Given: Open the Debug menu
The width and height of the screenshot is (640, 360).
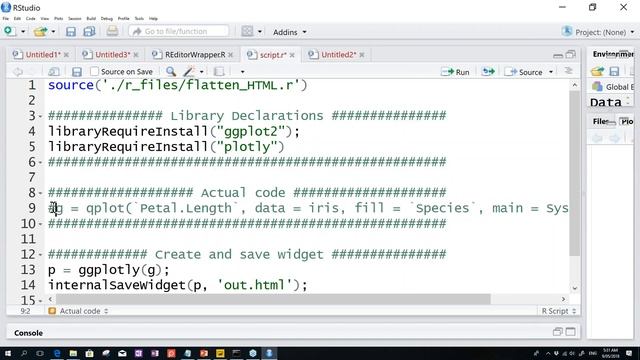Looking at the screenshot, I should coord(107,18).
